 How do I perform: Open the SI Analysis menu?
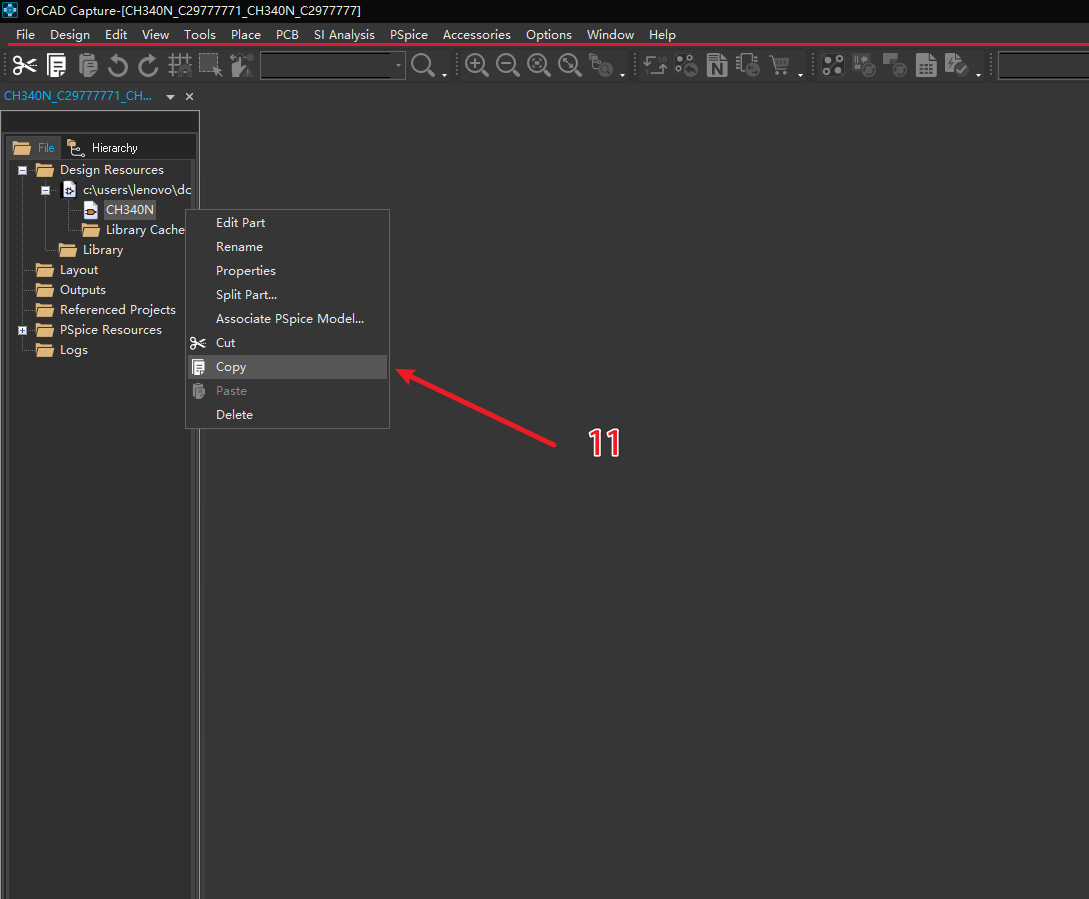[344, 34]
